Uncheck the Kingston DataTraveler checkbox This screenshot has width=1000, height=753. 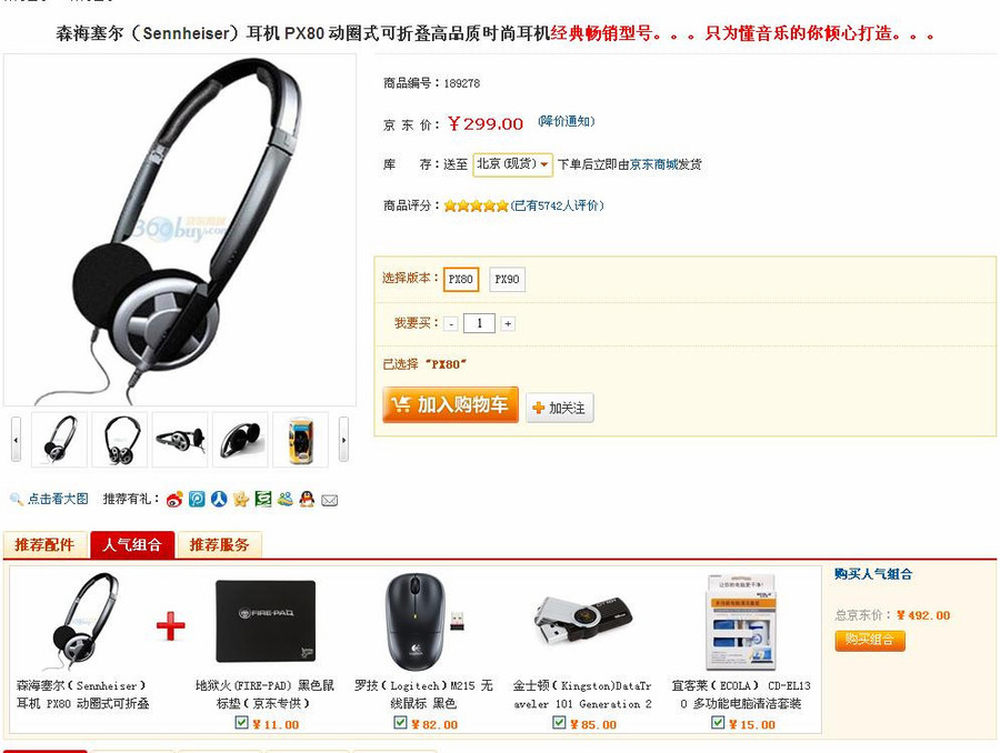tap(559, 722)
